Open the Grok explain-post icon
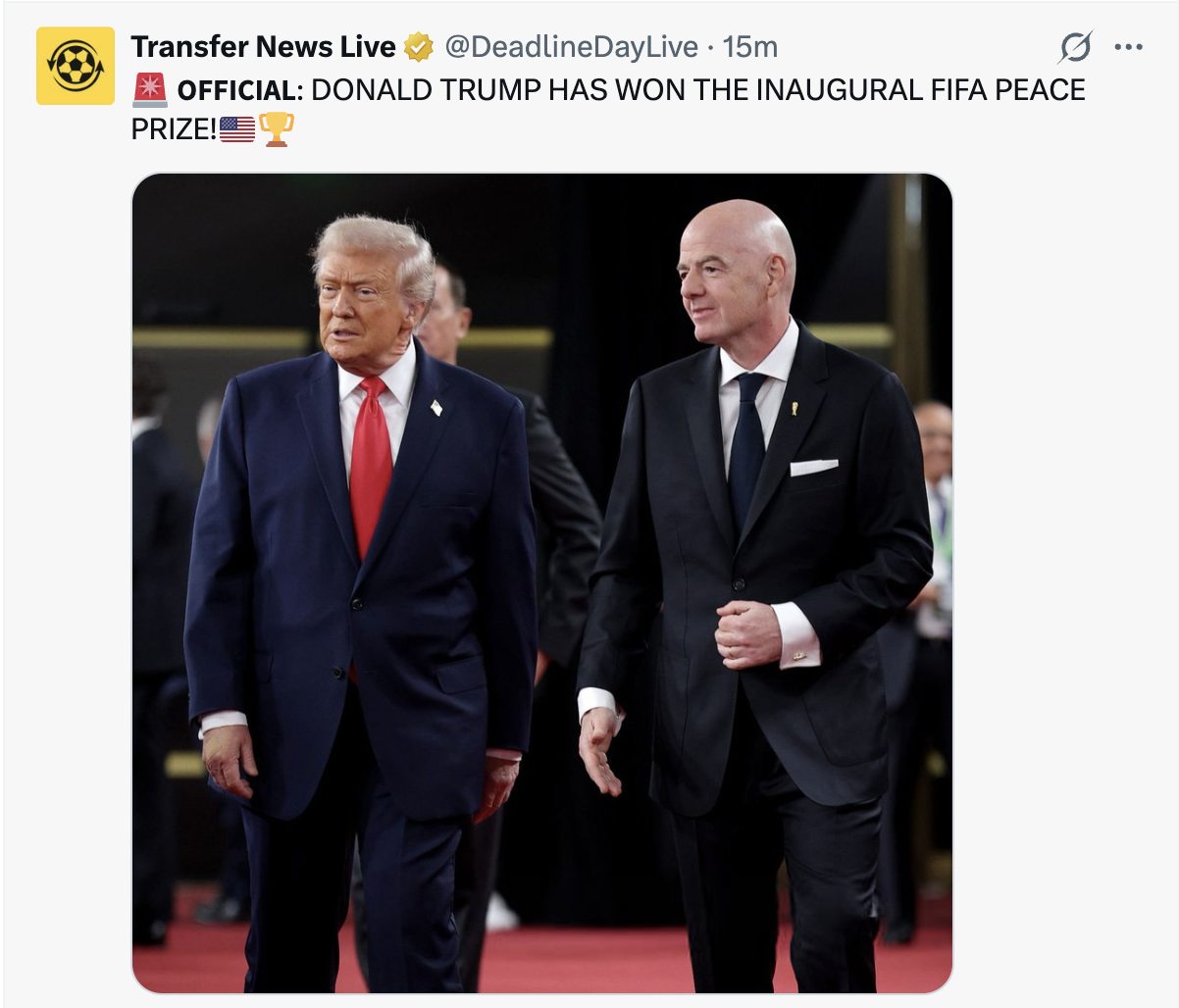 [1075, 47]
